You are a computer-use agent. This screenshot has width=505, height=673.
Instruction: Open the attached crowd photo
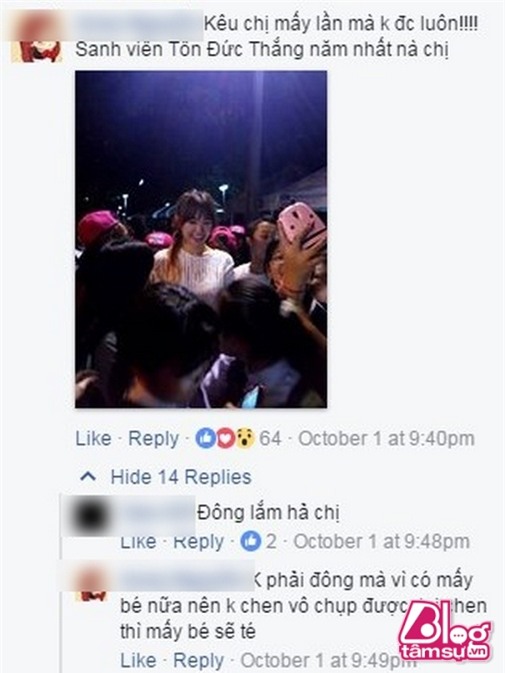[201, 239]
